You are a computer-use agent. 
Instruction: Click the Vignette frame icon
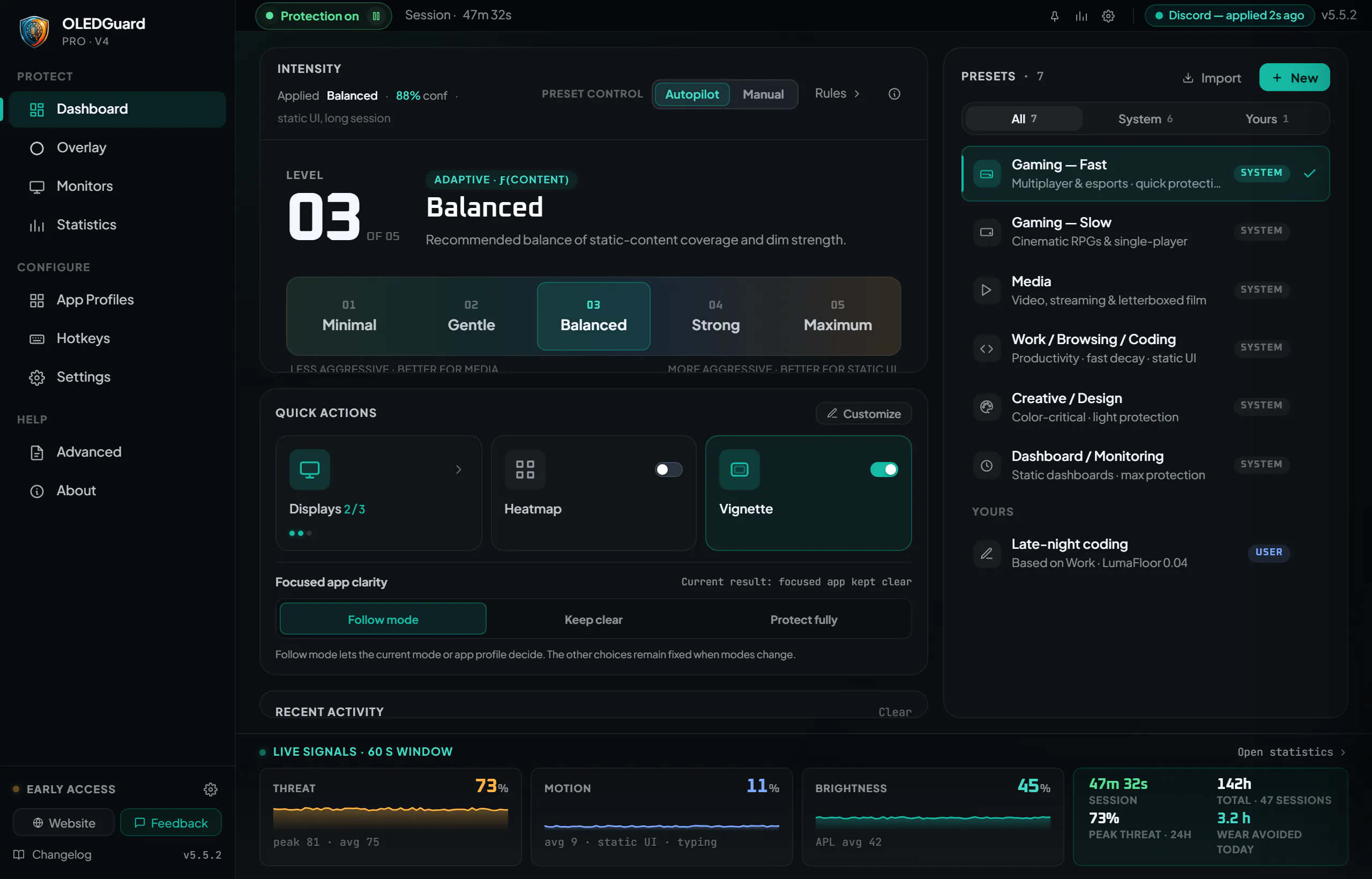739,469
